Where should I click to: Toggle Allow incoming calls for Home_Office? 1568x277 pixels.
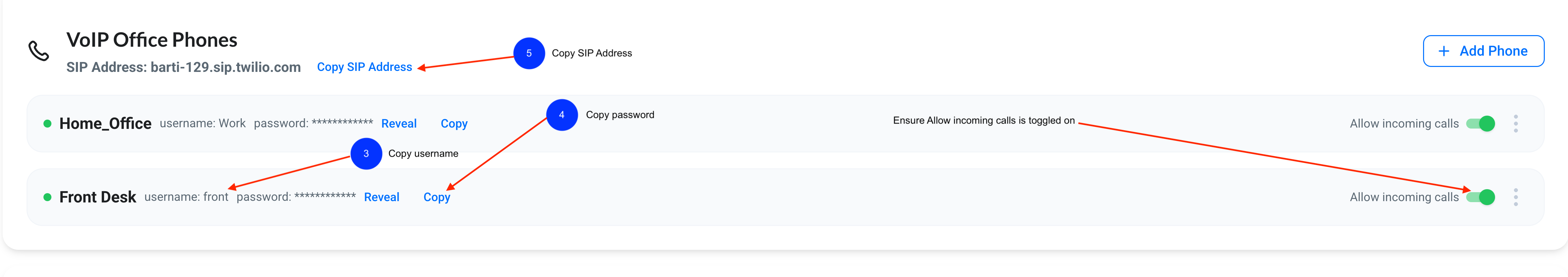[1480, 124]
